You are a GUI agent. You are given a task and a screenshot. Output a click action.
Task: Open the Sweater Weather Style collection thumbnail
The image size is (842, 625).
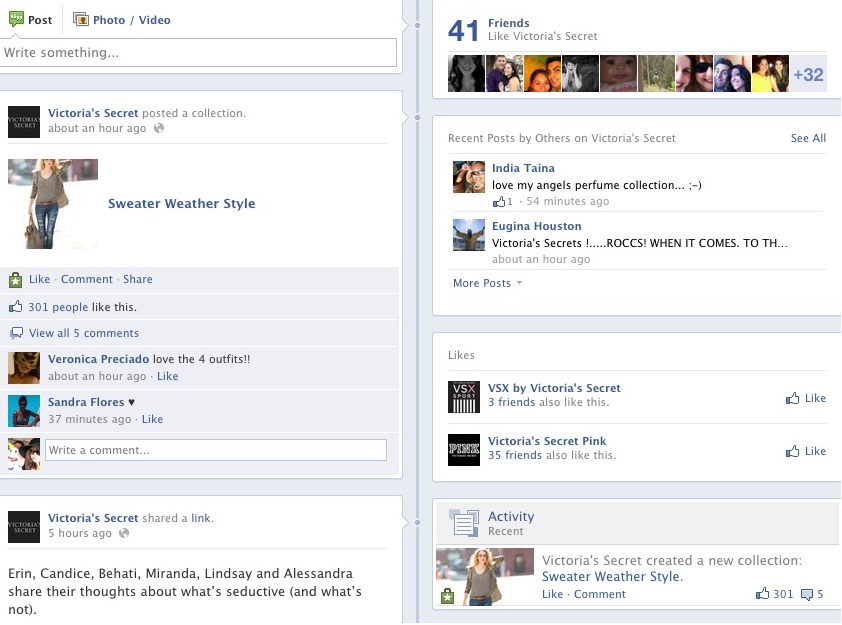point(53,204)
